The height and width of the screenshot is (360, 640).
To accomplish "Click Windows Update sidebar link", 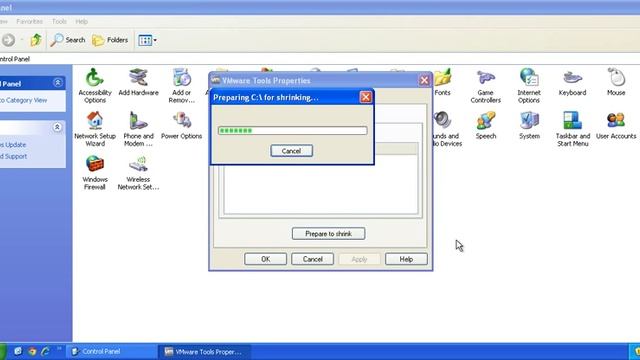I will [13, 145].
